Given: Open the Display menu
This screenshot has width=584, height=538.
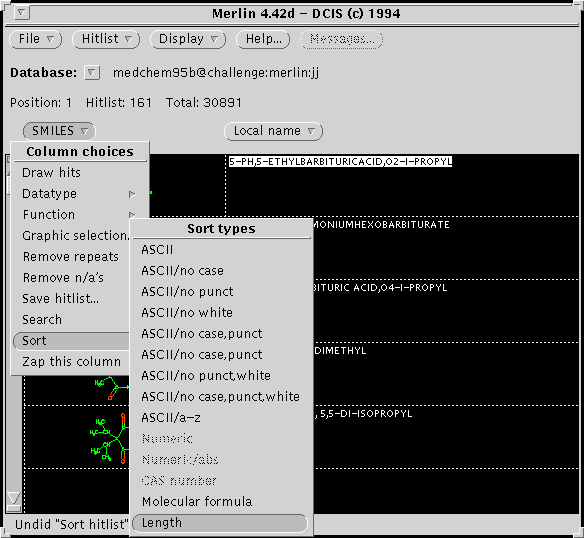Looking at the screenshot, I should 188,39.
